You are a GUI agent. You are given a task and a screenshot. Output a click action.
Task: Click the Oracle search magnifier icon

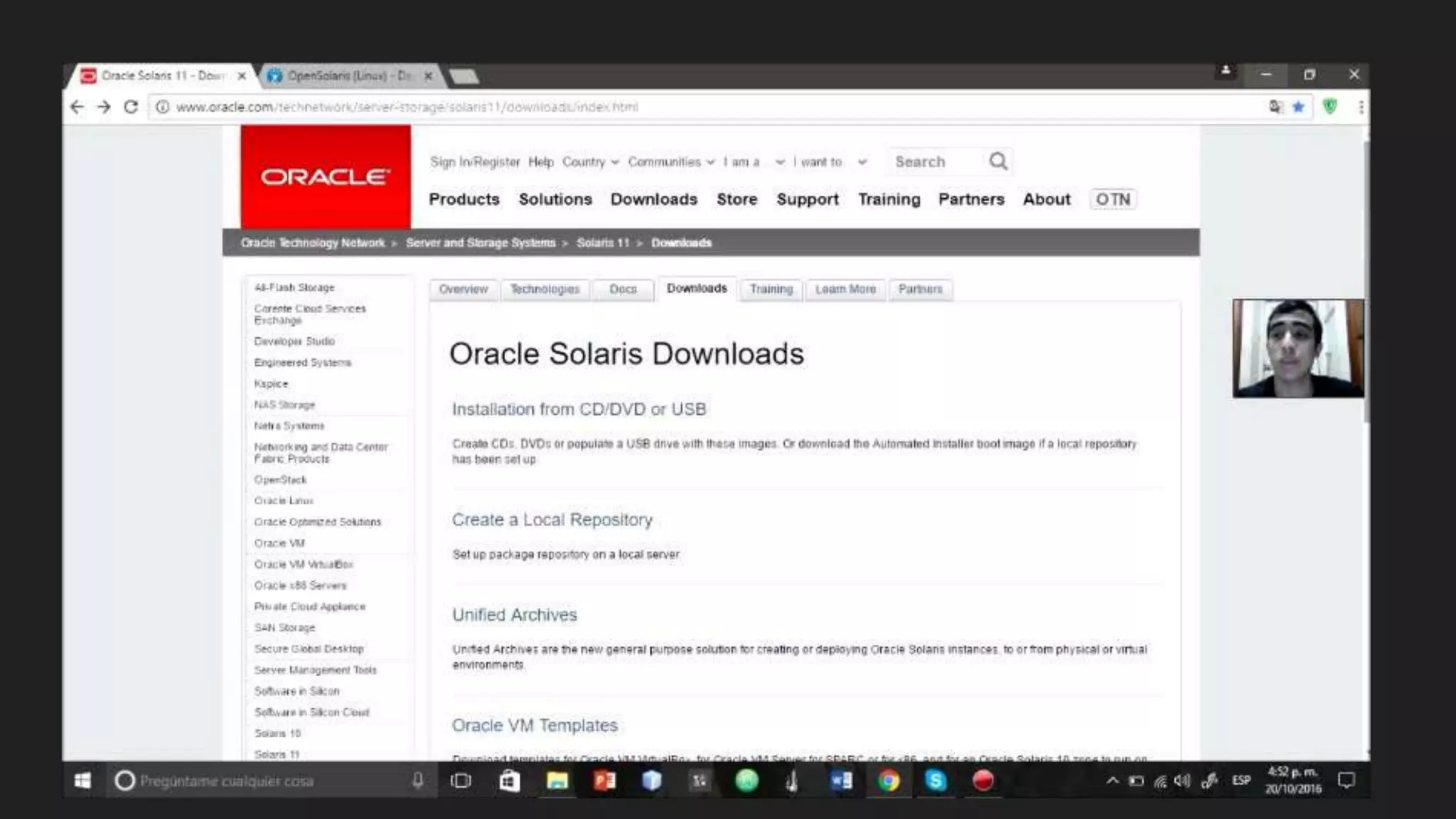click(998, 161)
